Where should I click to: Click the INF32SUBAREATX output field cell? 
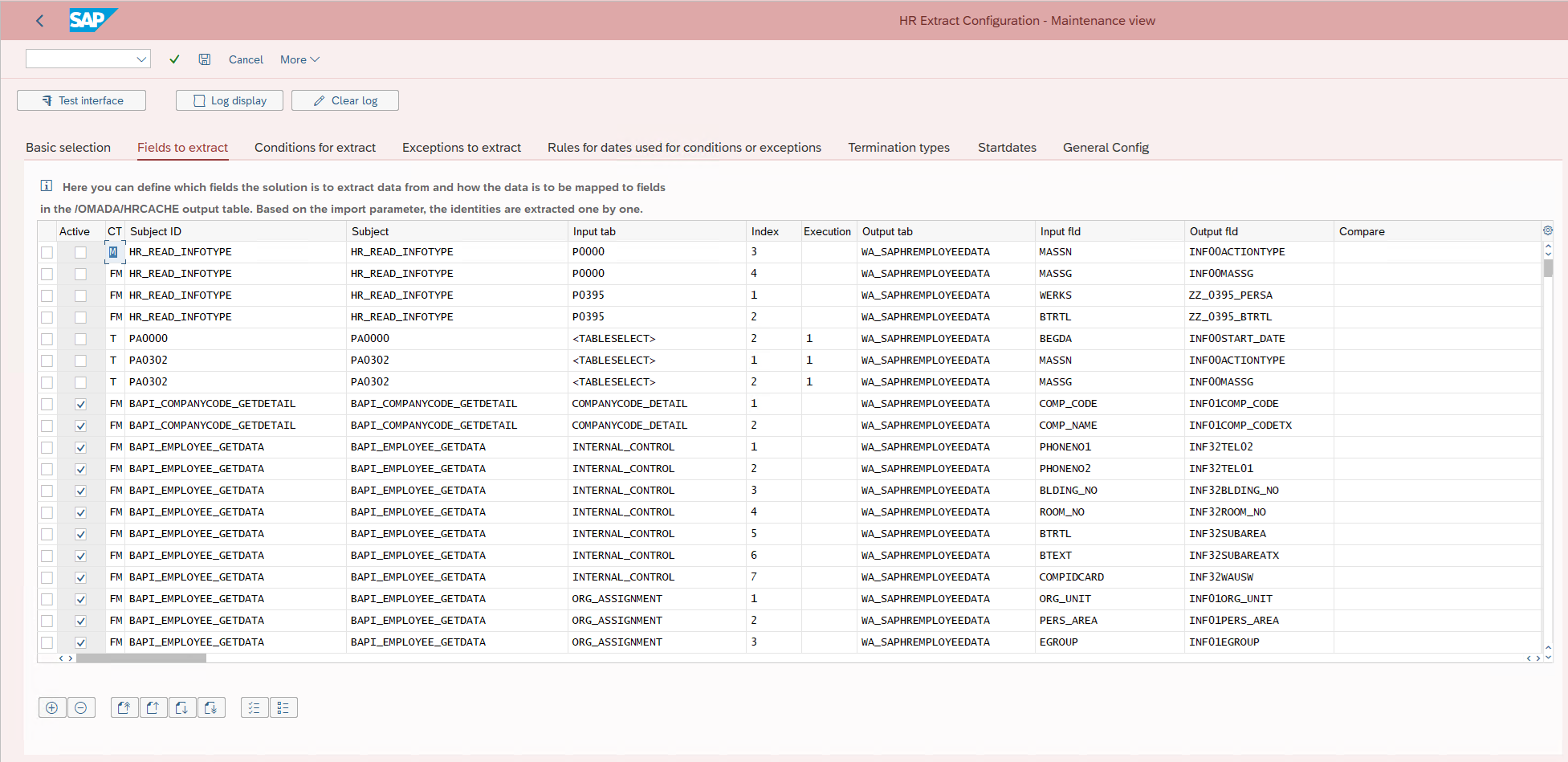1258,556
